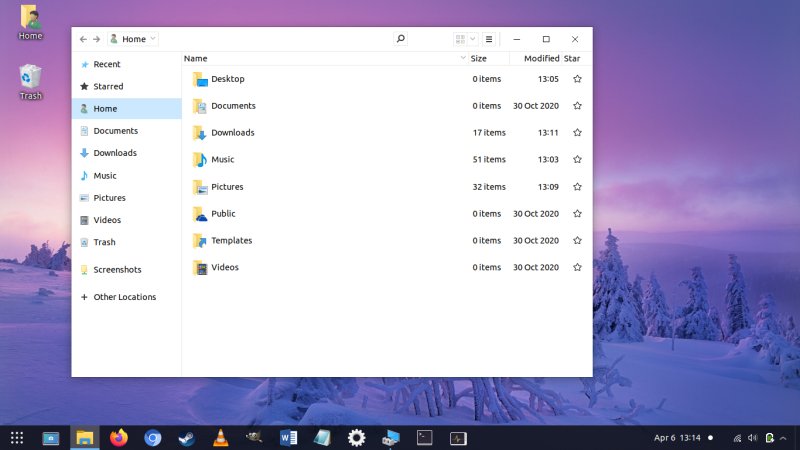Open the applications grid launcher
This screenshot has height=450, width=800.
[17, 438]
